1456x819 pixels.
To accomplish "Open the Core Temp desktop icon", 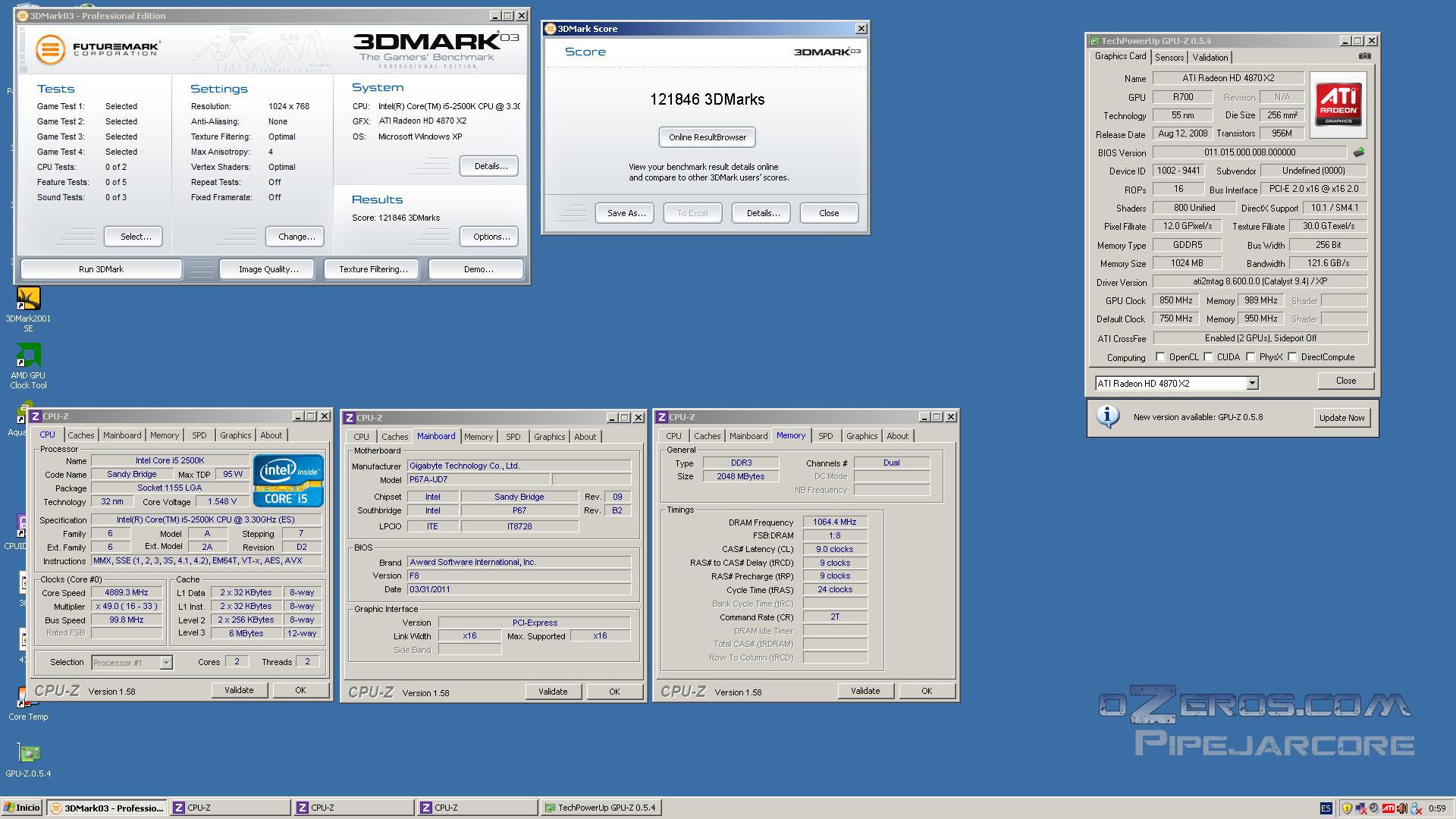I will (28, 703).
